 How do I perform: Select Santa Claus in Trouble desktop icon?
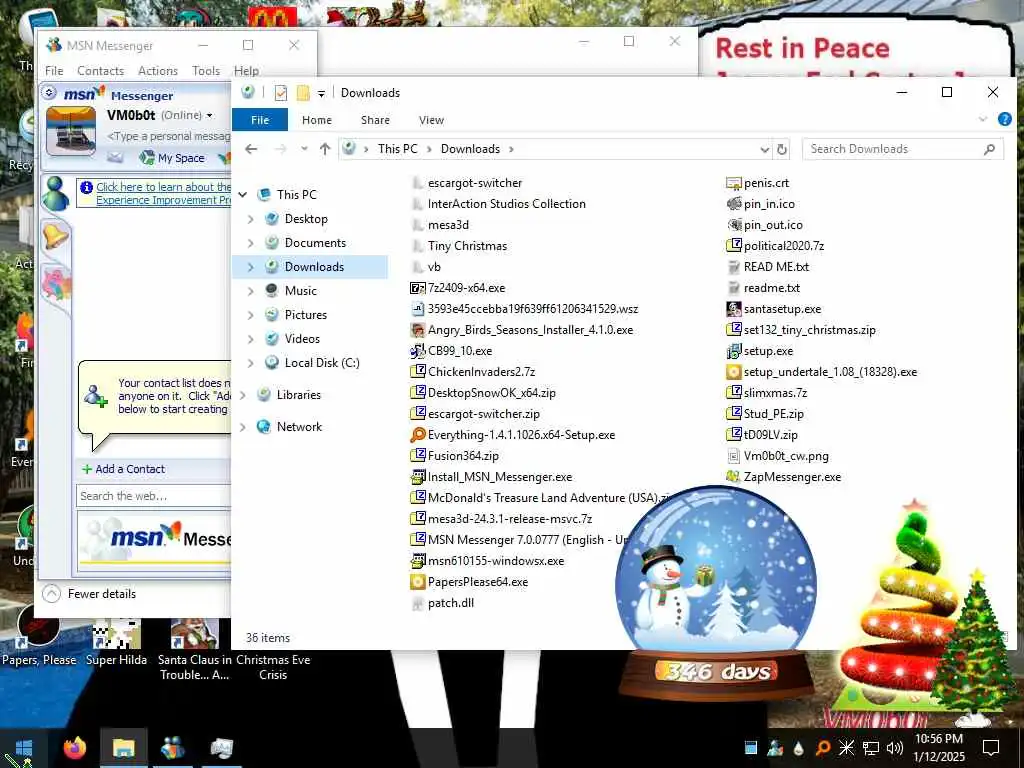(x=195, y=649)
